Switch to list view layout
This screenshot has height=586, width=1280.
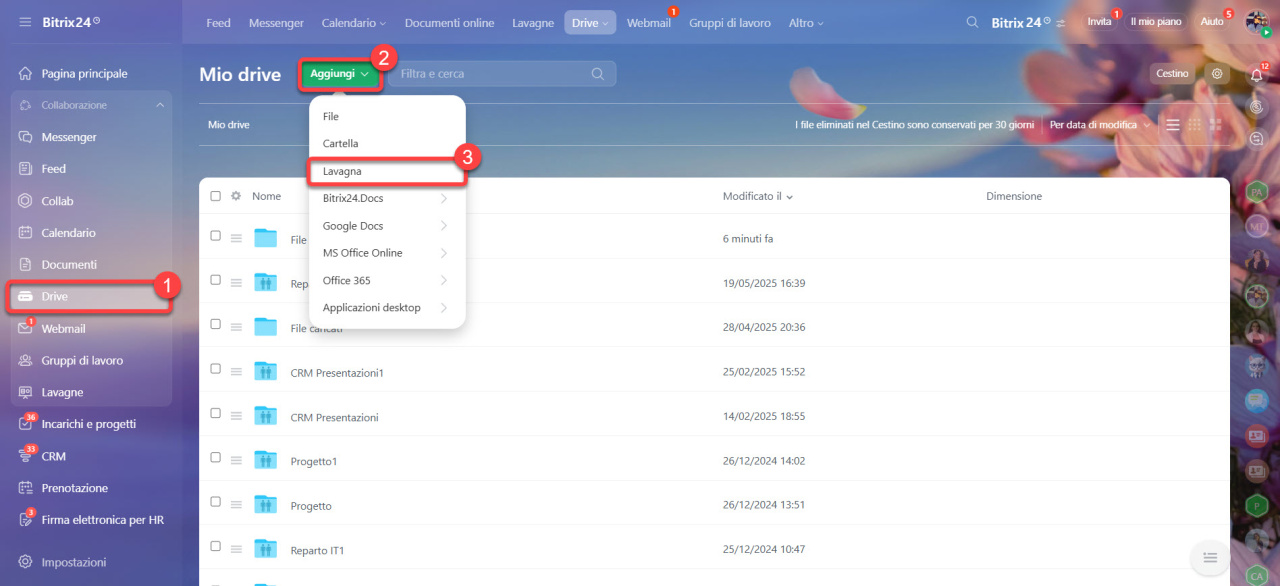[x=1172, y=125]
